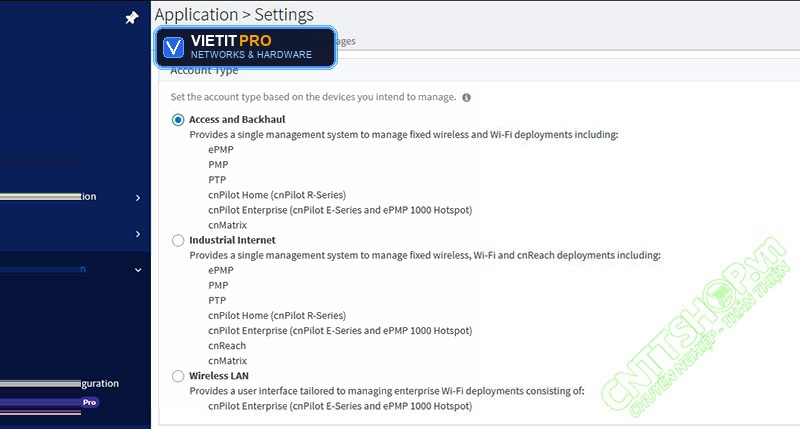Switch to the tab ending in "ages"
This screenshot has height=429, width=800.
tap(346, 41)
